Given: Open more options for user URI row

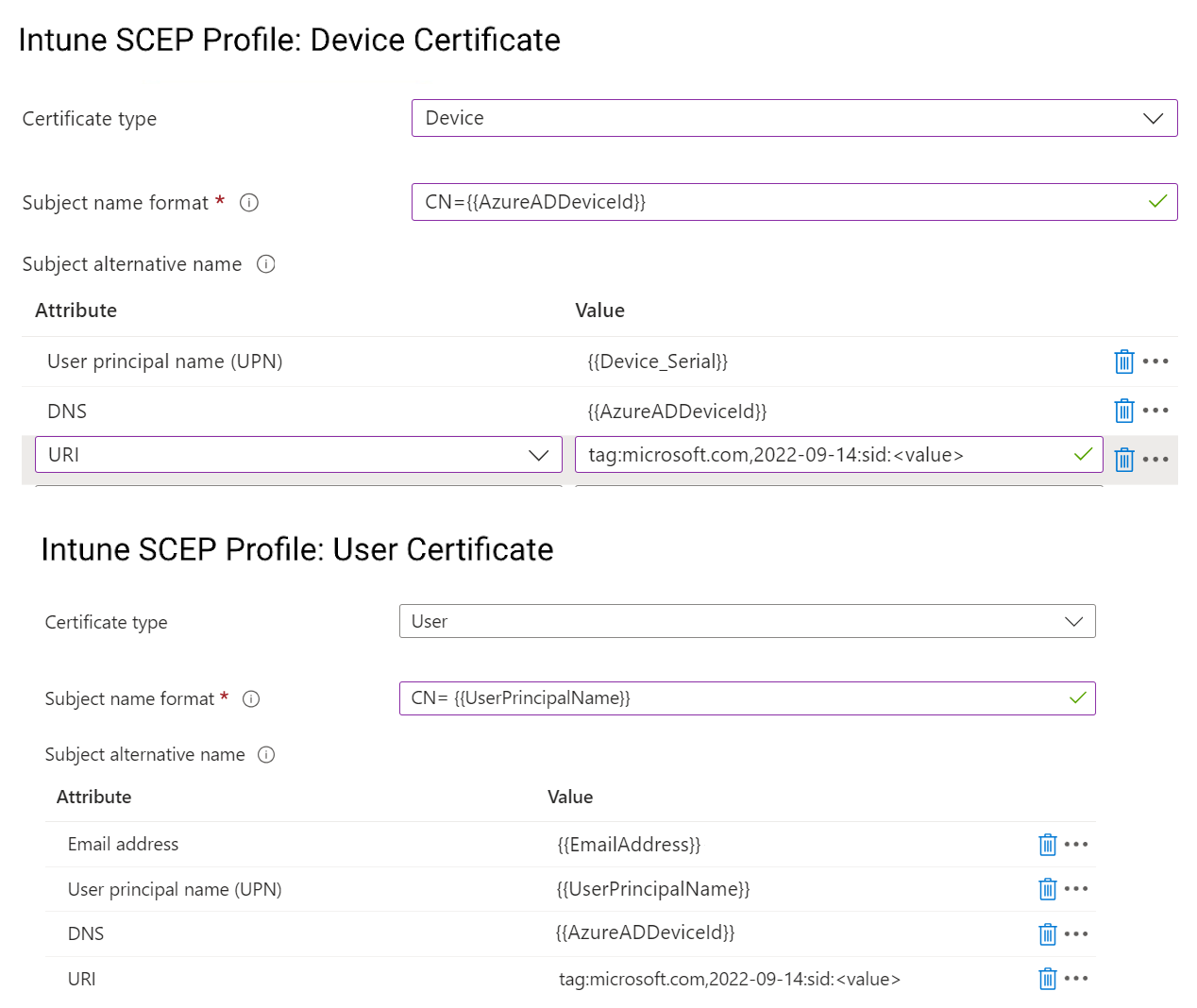Looking at the screenshot, I should pyautogui.click(x=1076, y=979).
